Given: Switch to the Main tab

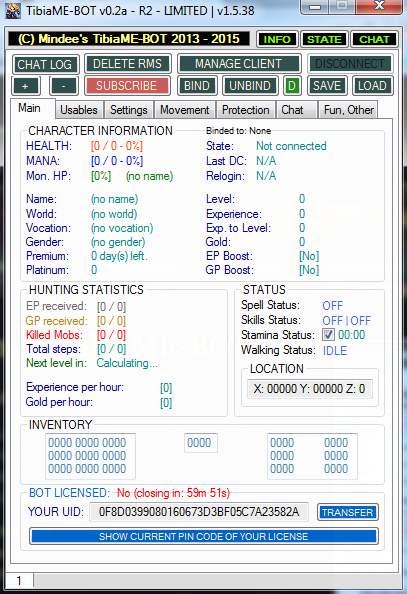Looking at the screenshot, I should coord(33,108).
